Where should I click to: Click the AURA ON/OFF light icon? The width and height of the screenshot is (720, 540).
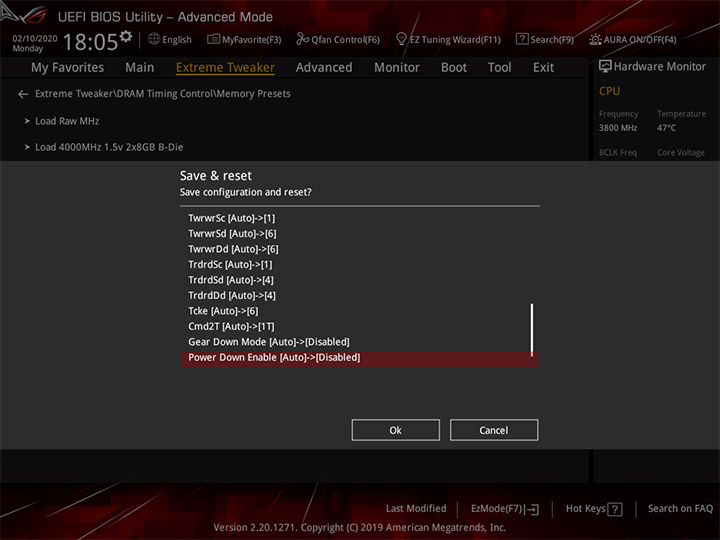pyautogui.click(x=595, y=39)
